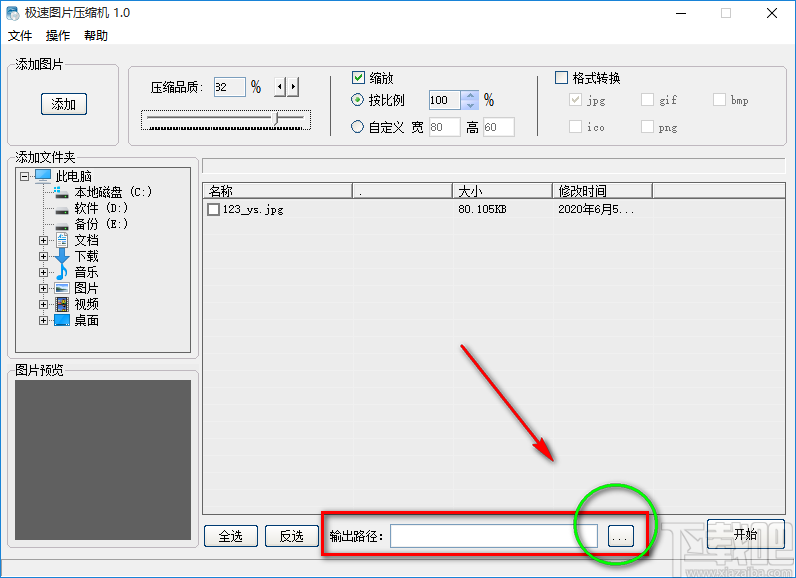Select 本地磁盘 (C:) in folder tree
Viewport: 796px width, 578px height.
113,192
